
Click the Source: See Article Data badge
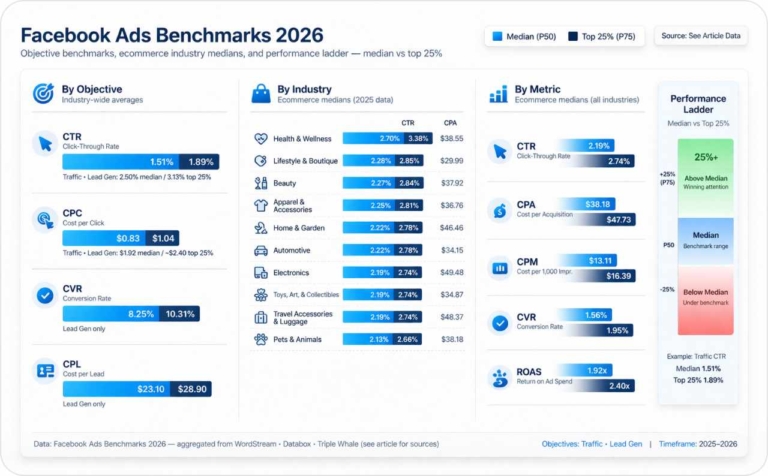[701, 36]
